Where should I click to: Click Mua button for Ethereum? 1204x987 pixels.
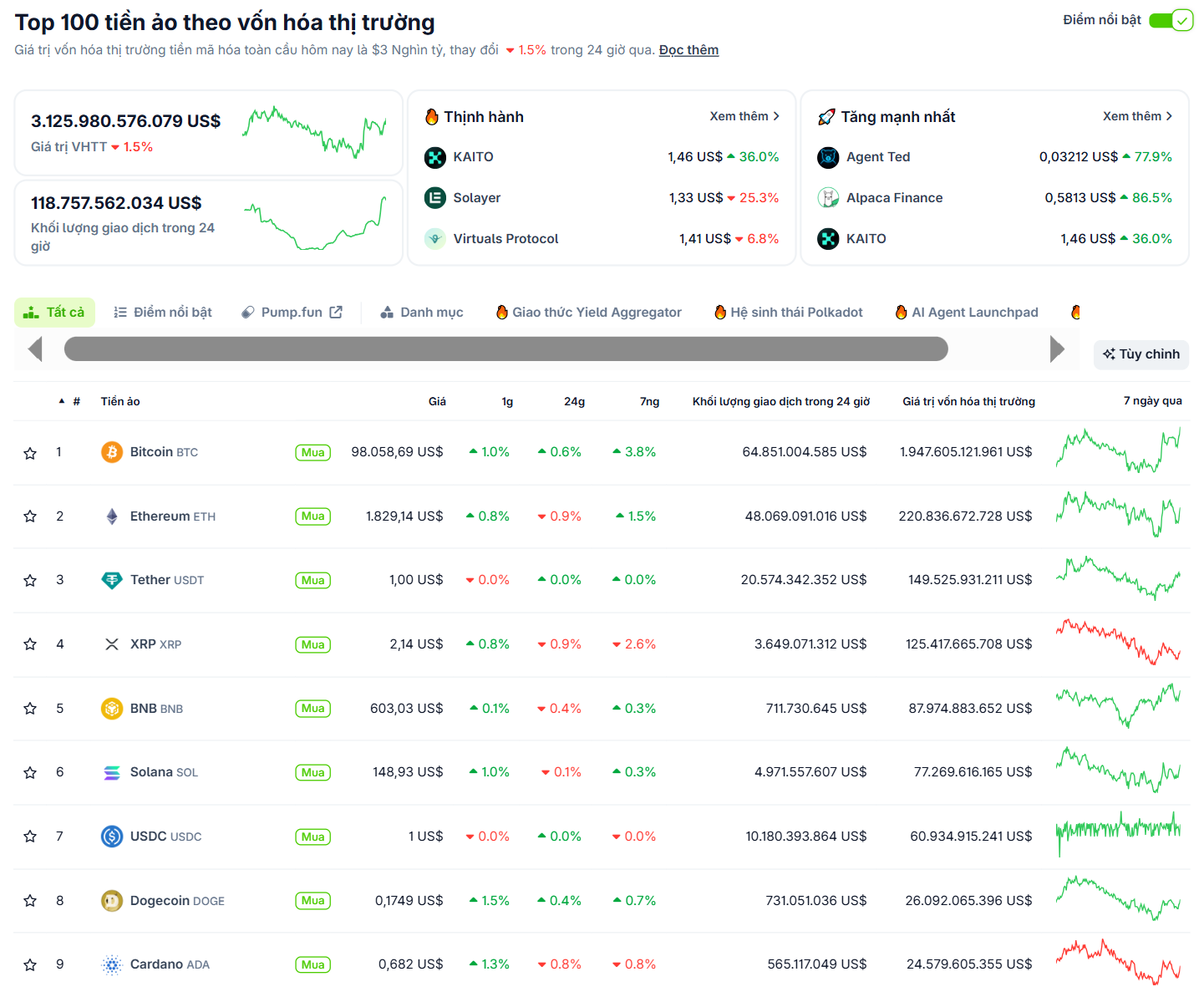click(313, 516)
